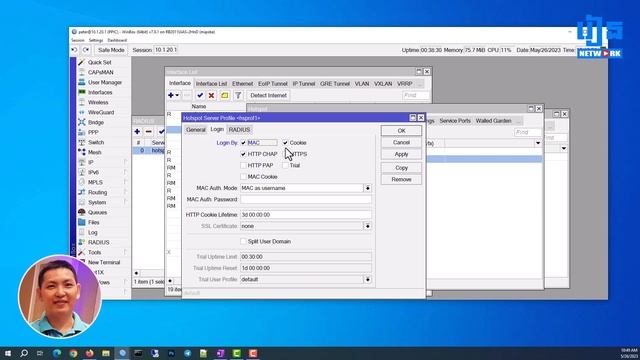Click Apply in Hotspot Server Profile
The height and width of the screenshot is (360, 640).
click(401, 154)
